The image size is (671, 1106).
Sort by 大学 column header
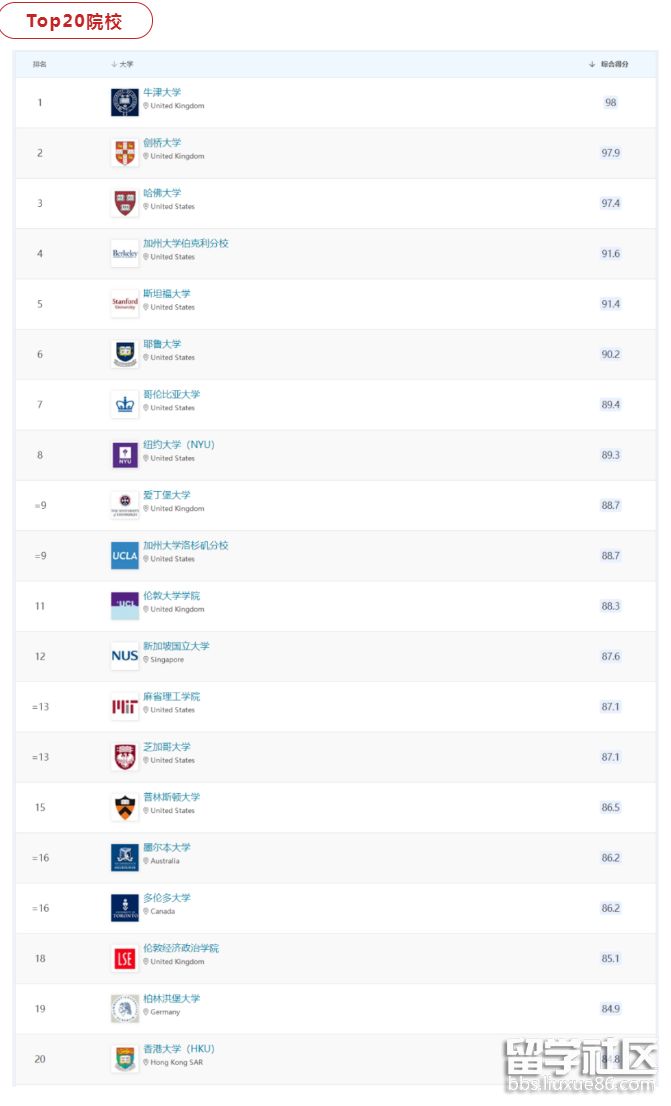click(122, 64)
